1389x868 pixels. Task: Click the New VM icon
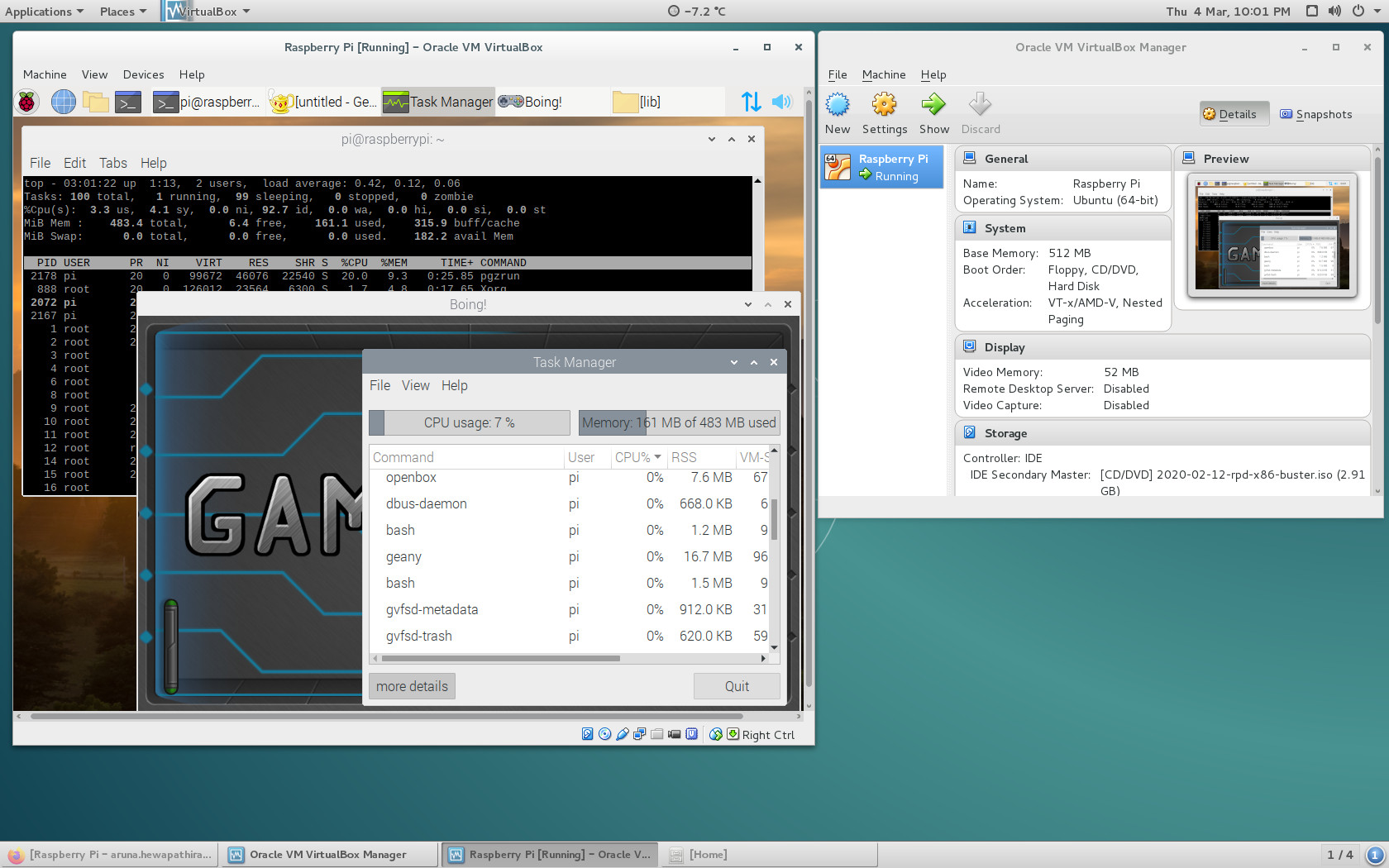point(838,112)
